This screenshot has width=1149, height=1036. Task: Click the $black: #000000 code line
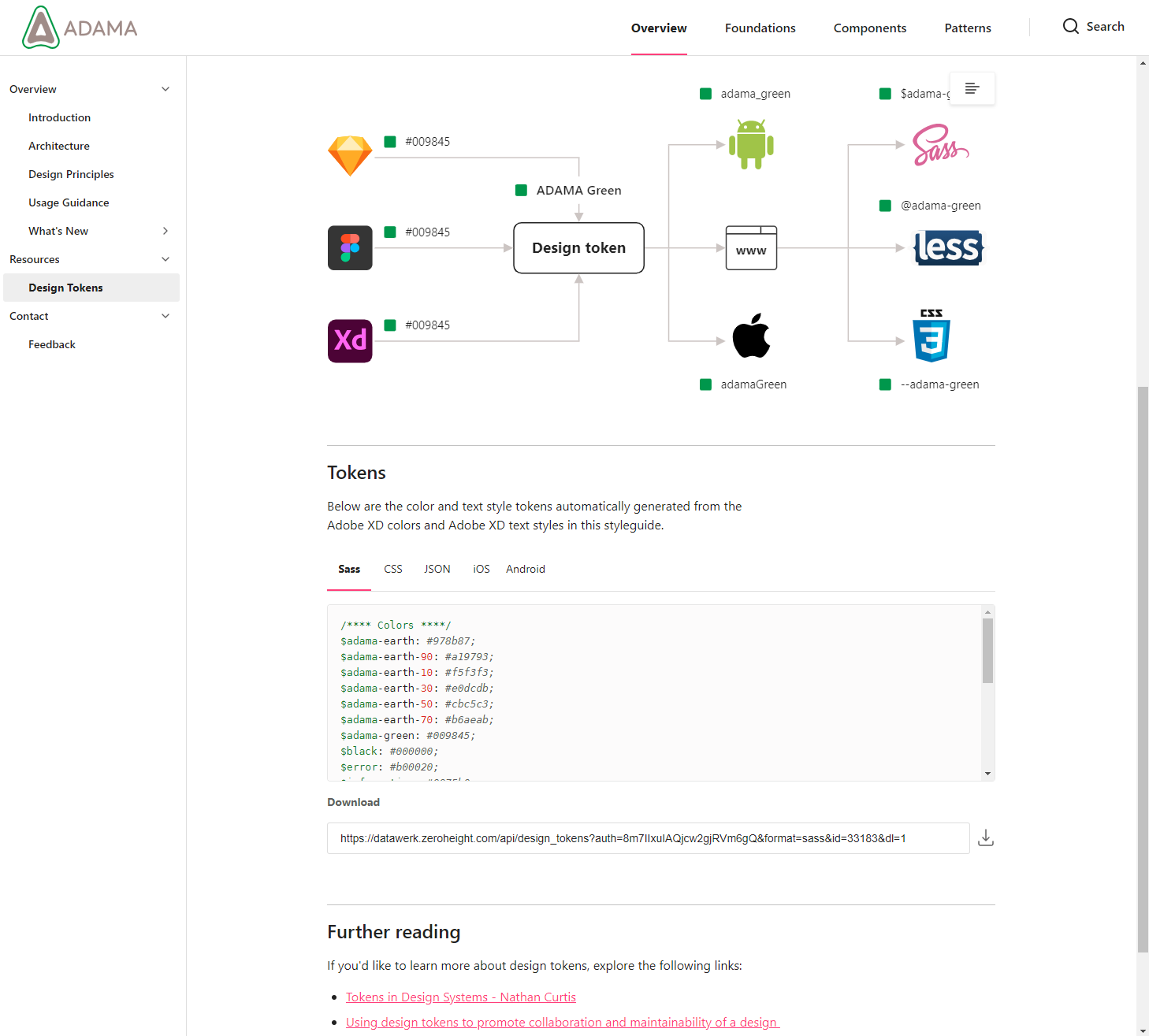coord(389,752)
